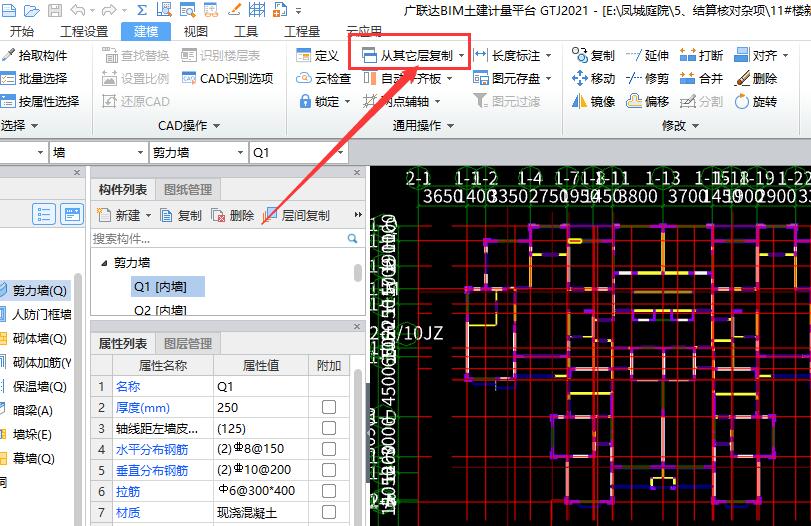Select 按属性选择 tool
Screen dimensions: 811x526
point(40,101)
